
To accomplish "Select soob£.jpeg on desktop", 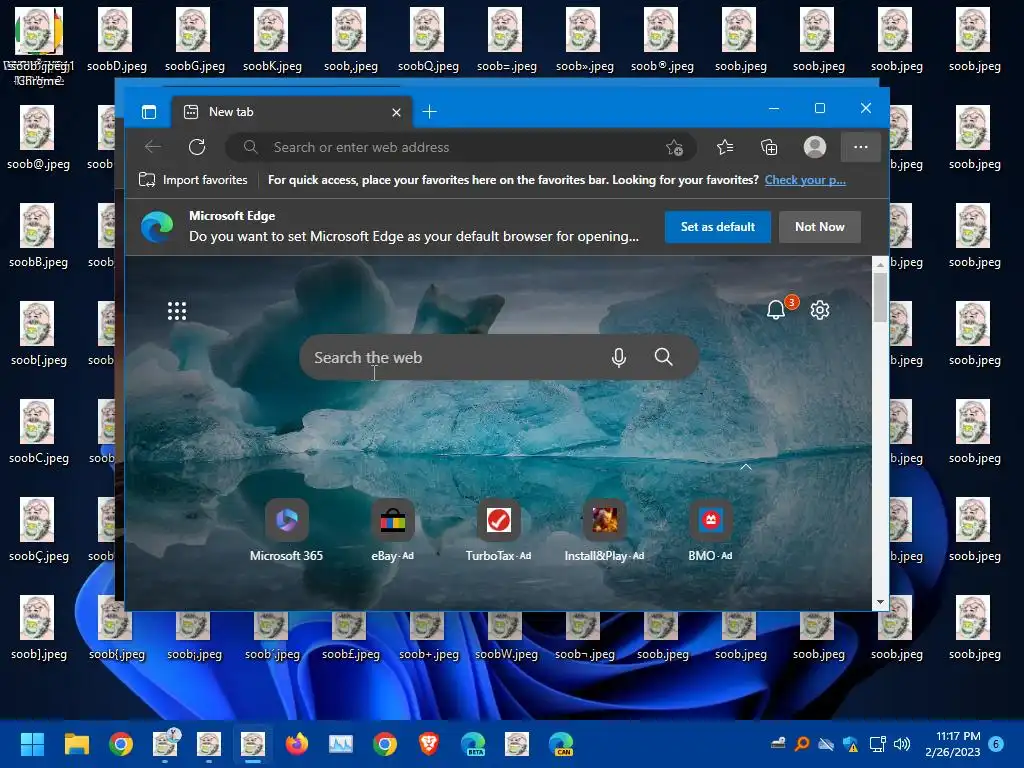I will (350, 637).
